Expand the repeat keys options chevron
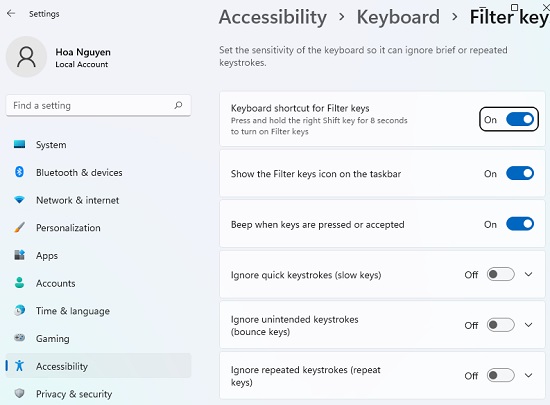The image size is (550, 405). click(x=529, y=376)
